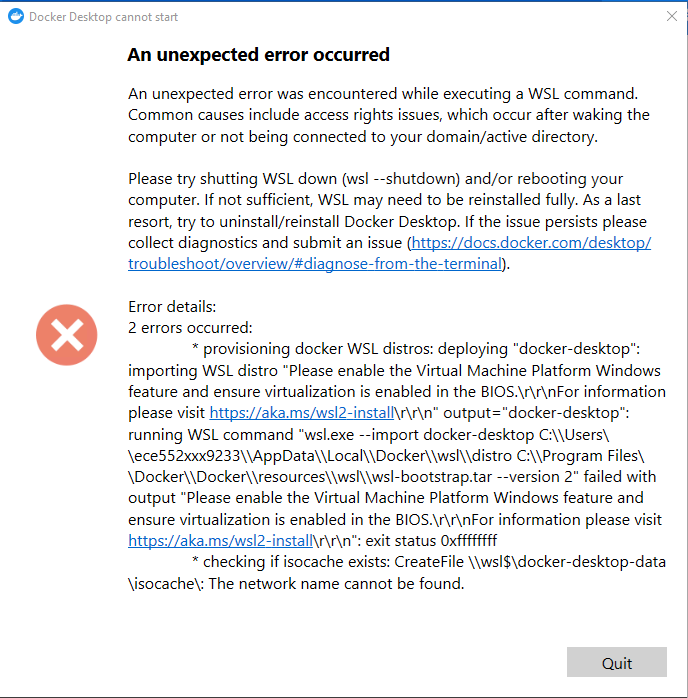Click 'The network name cannot be found.' text
The image size is (688, 698).
tap(336, 584)
